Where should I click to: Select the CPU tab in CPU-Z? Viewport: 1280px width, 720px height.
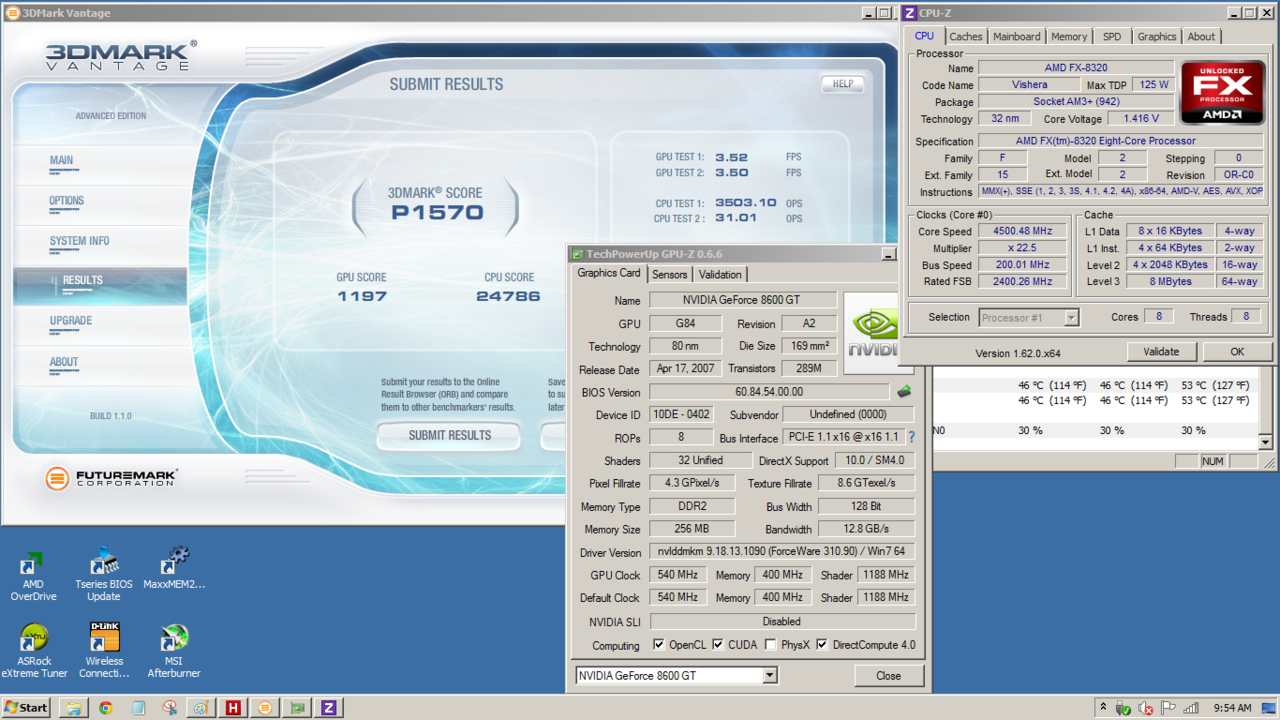click(x=925, y=36)
